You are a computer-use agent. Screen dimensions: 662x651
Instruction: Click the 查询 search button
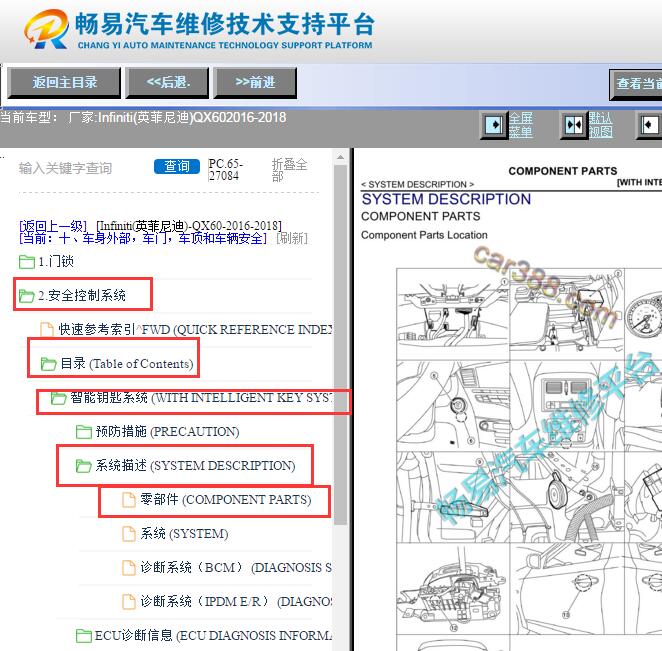pyautogui.click(x=177, y=166)
